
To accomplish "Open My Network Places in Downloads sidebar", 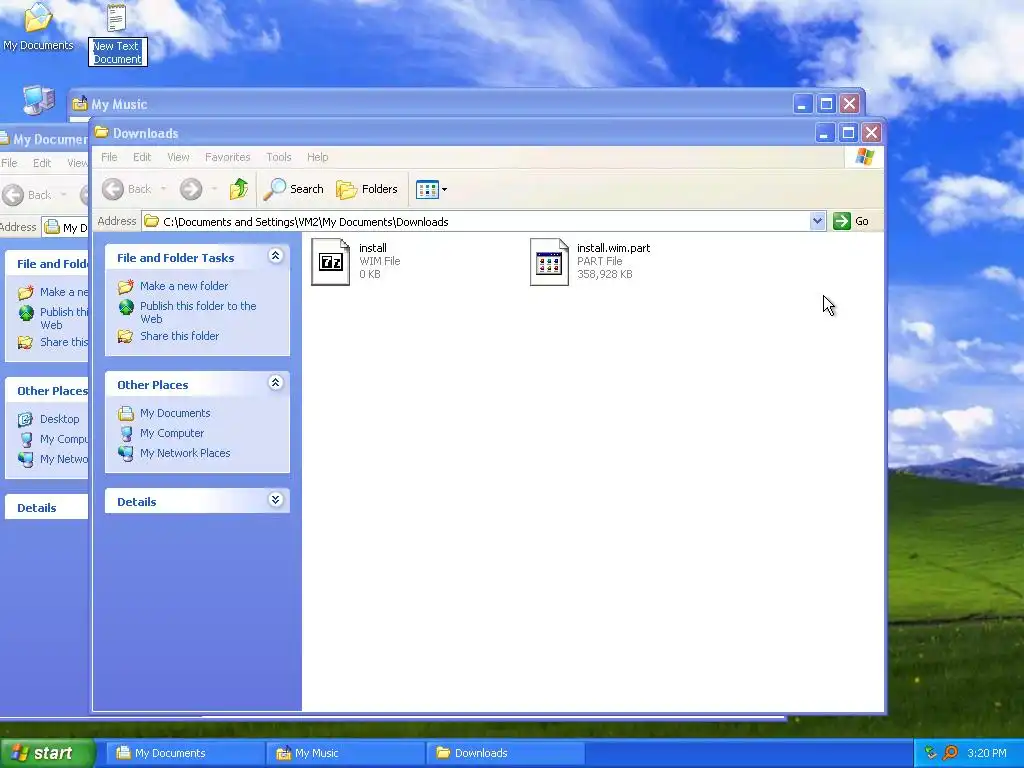I will click(x=185, y=453).
